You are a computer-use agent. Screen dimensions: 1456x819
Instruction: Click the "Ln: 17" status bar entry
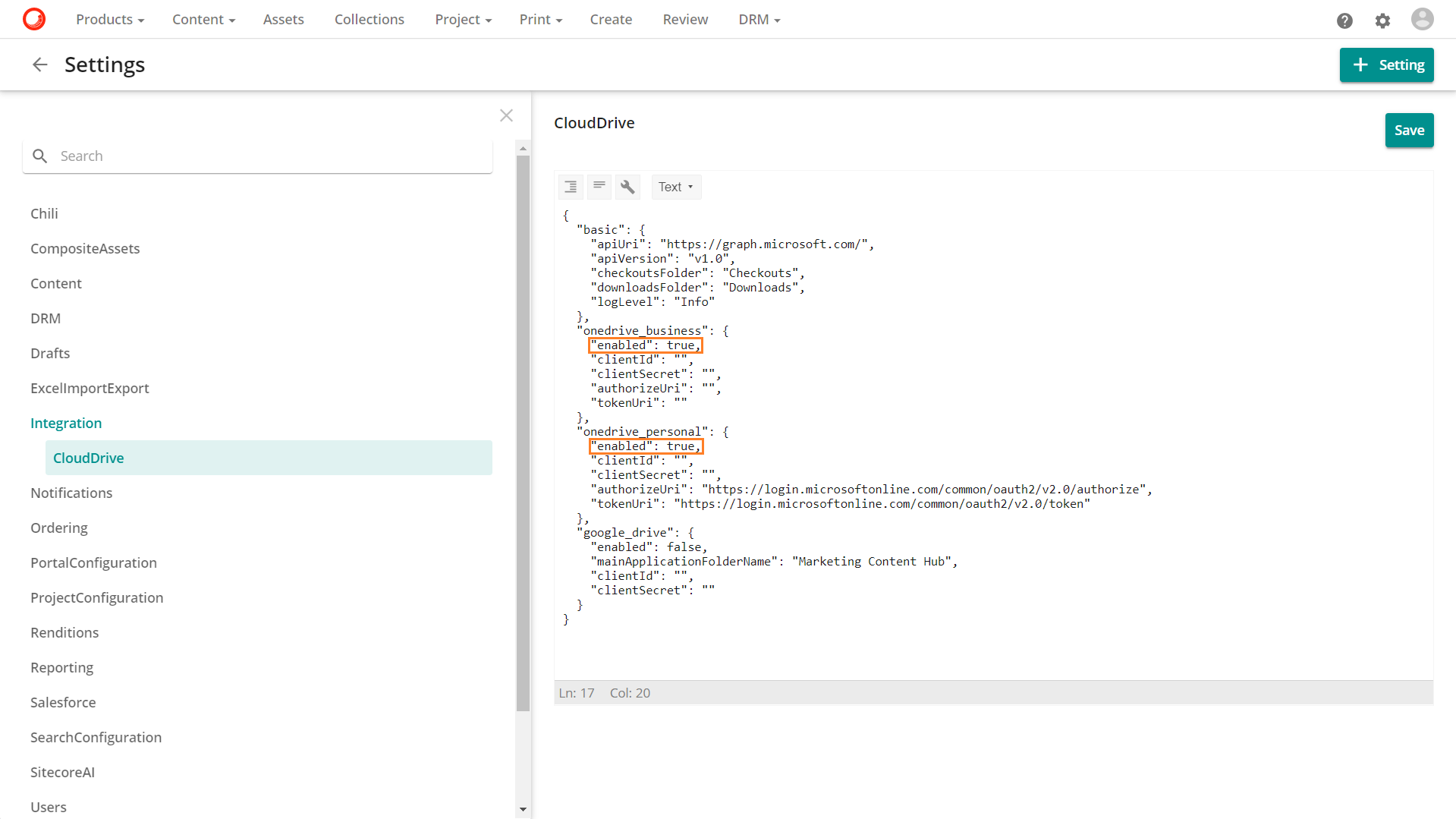tap(577, 693)
